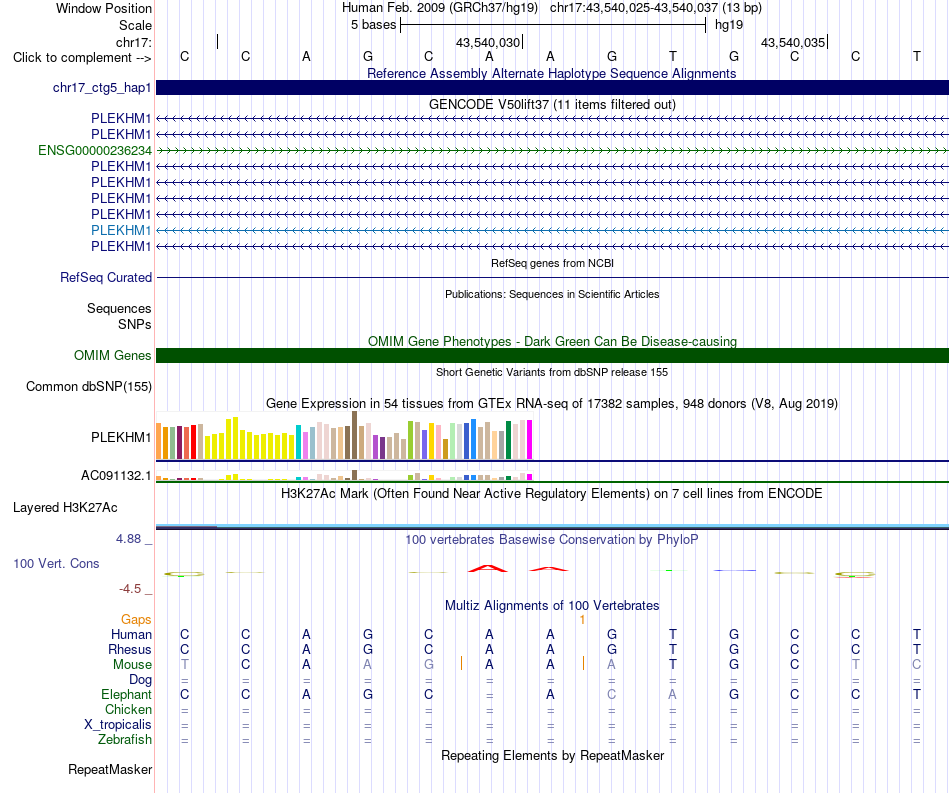Viewport: 950px width, 793px height.
Task: Open the RepeatMasker track label
Action: point(110,769)
